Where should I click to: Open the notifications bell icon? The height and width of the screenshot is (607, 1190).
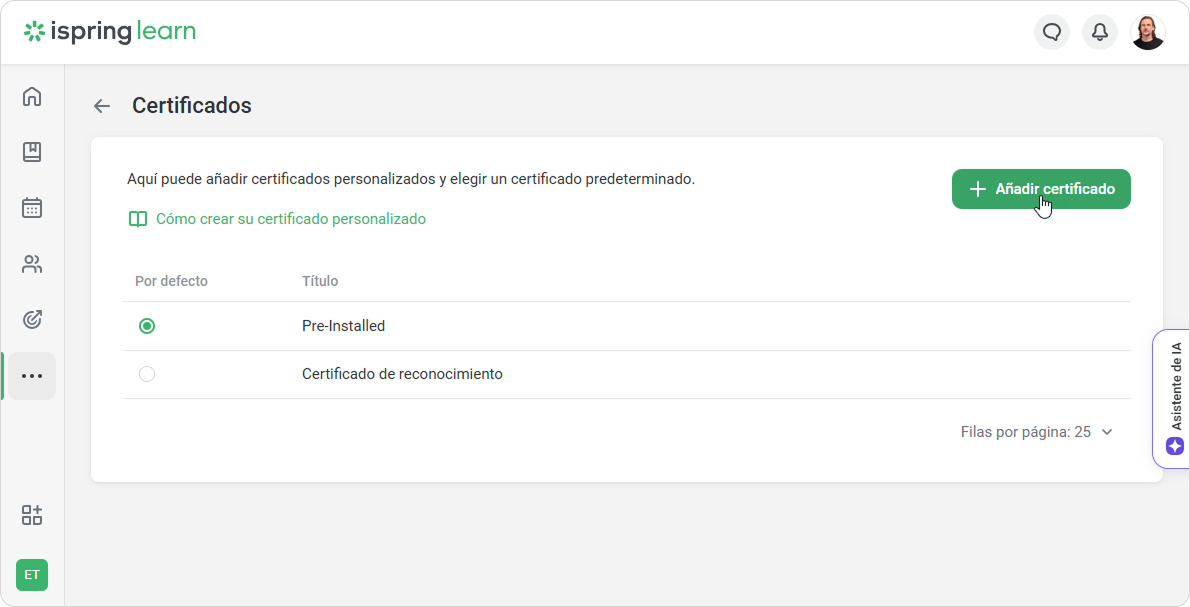tap(1100, 32)
